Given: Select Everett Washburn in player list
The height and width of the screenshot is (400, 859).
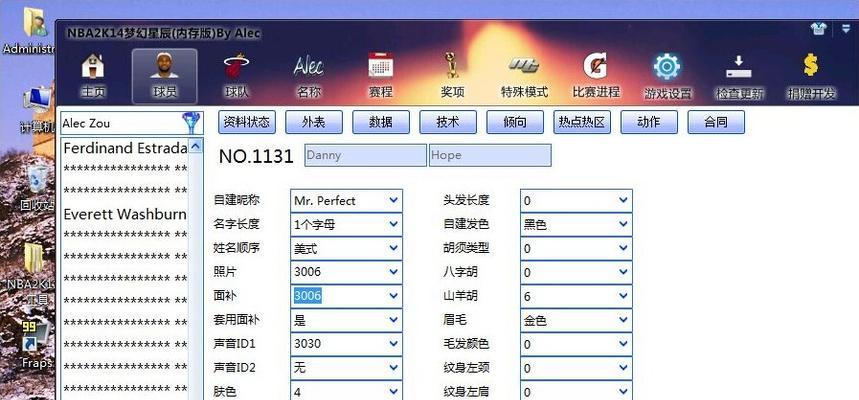Looking at the screenshot, I should [x=125, y=214].
